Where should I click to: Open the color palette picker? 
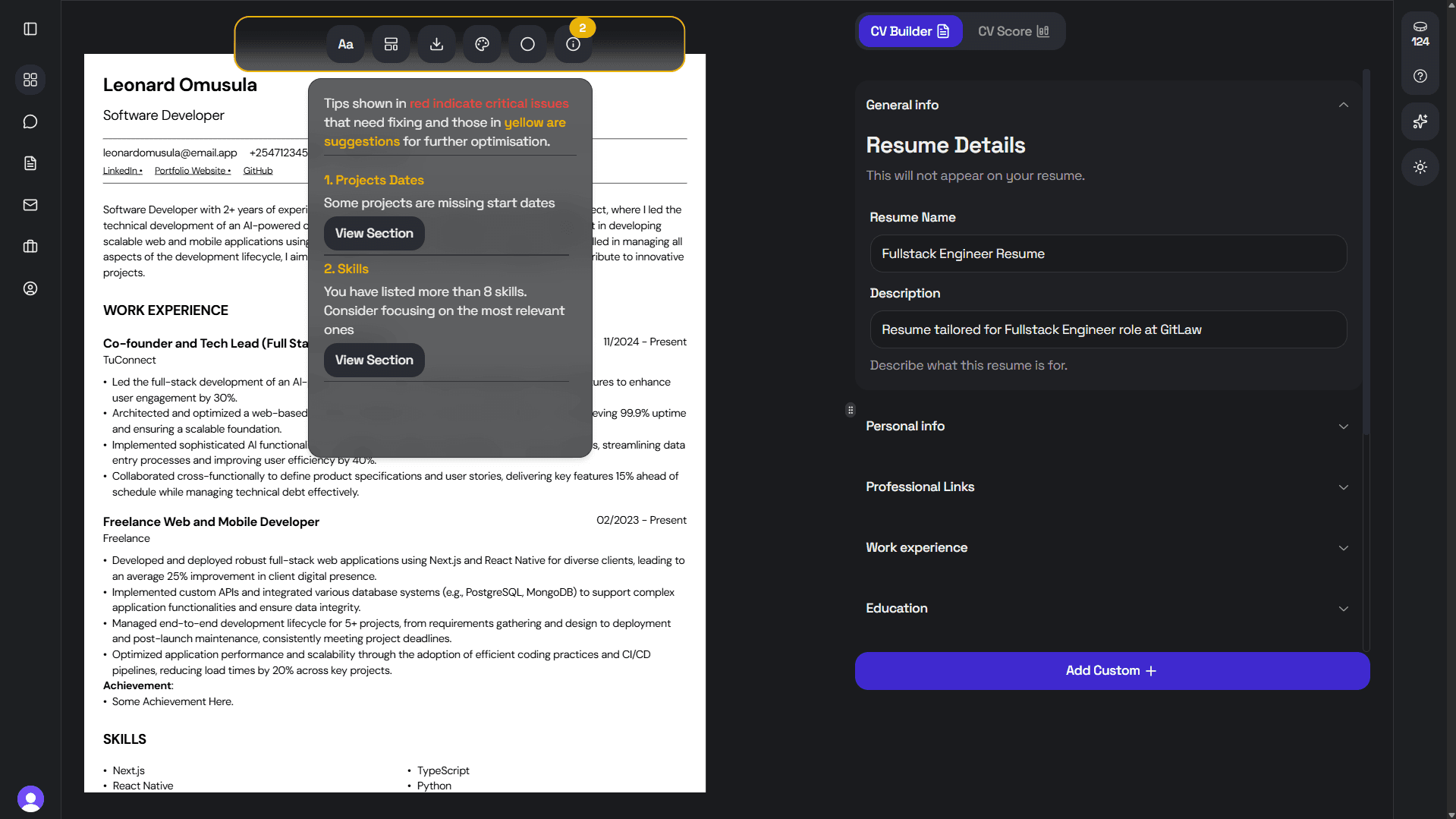coord(482,43)
